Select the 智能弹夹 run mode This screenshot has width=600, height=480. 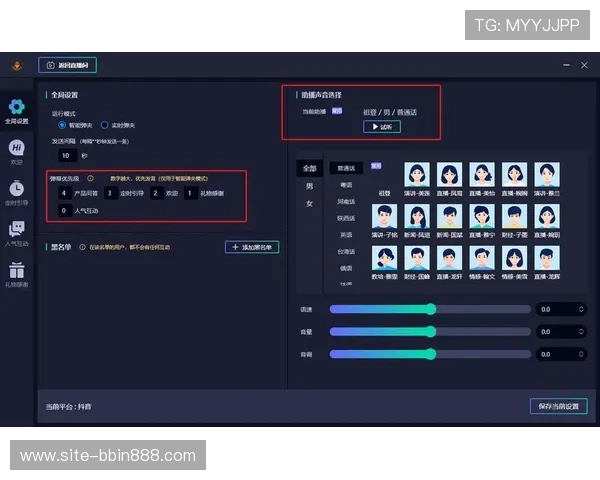pos(62,125)
